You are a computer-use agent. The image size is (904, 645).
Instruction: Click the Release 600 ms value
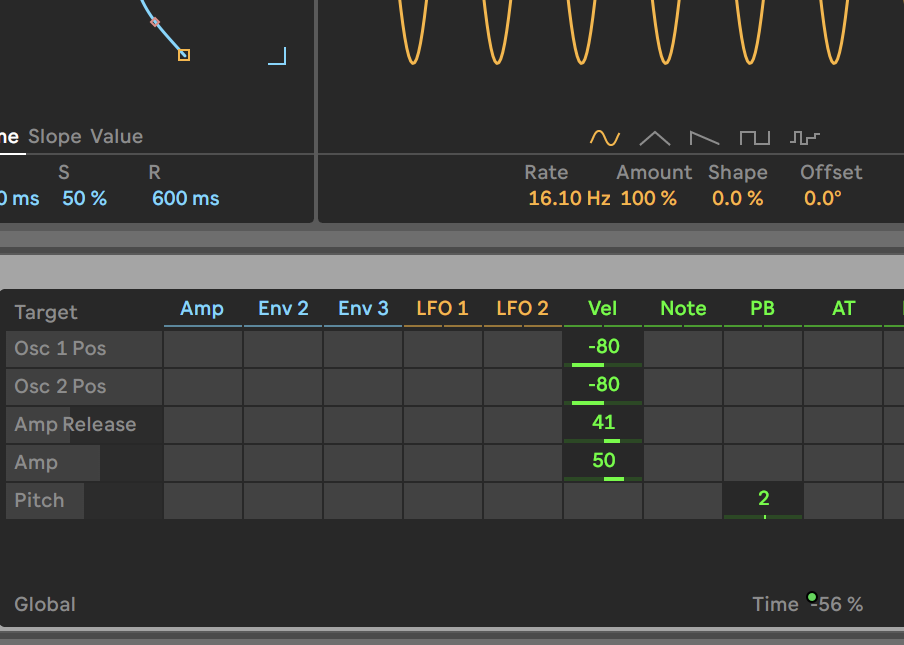[186, 199]
